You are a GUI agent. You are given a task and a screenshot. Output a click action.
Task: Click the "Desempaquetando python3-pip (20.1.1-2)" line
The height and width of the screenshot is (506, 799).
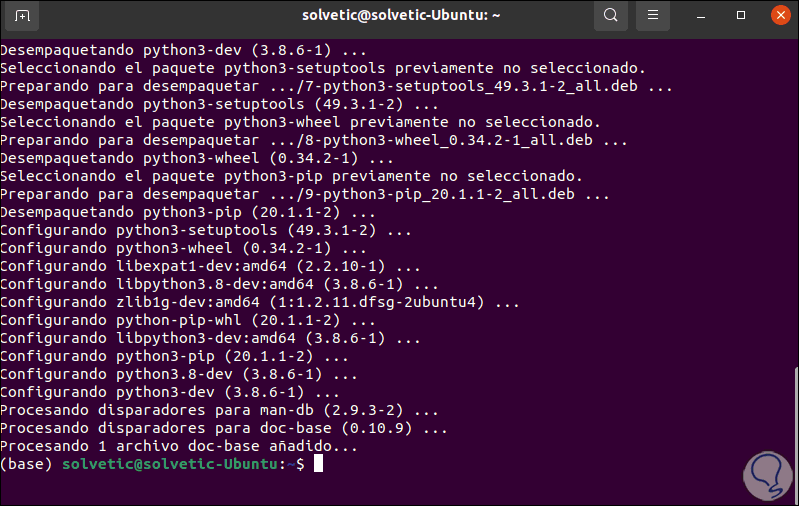pos(188,212)
